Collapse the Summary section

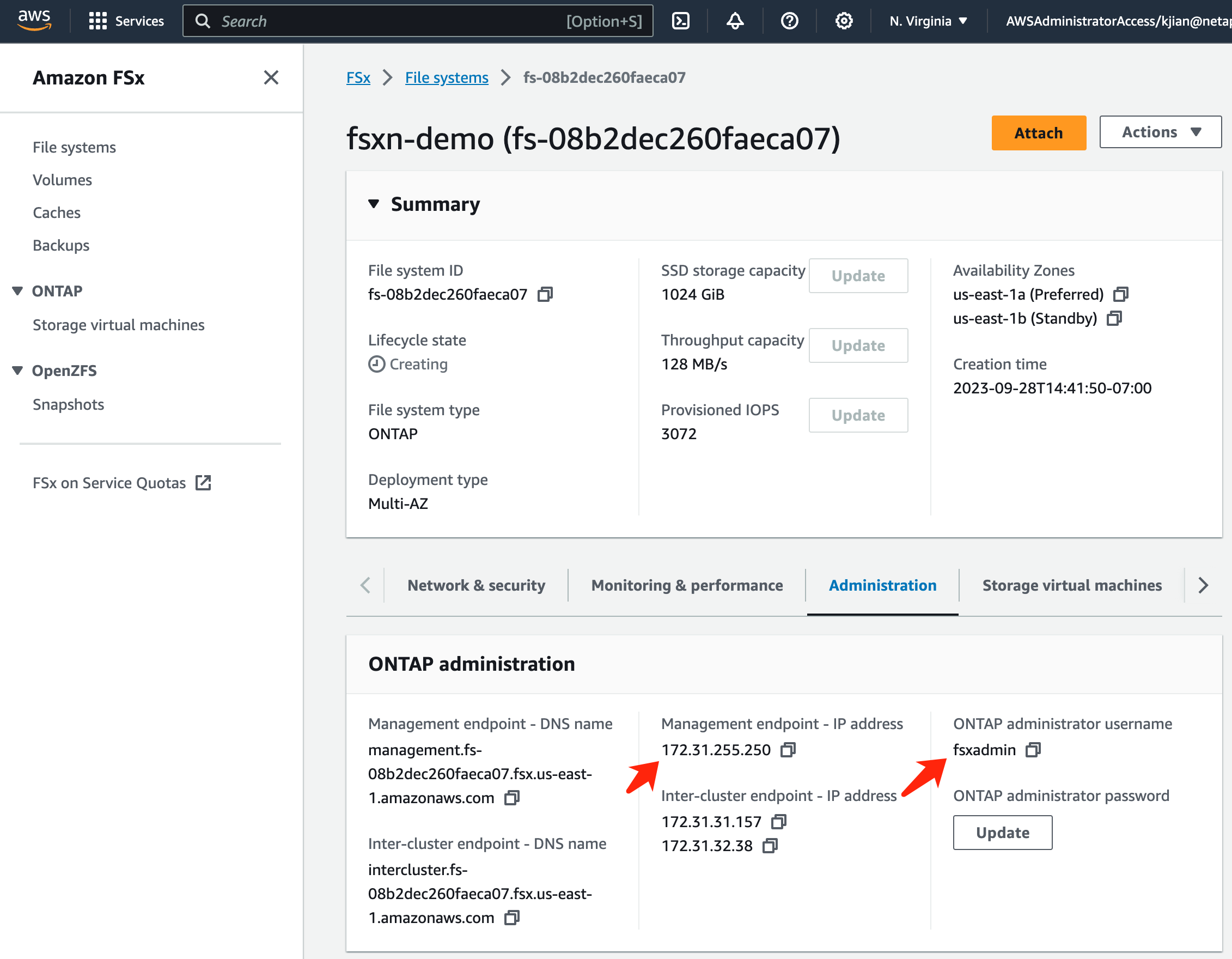374,204
